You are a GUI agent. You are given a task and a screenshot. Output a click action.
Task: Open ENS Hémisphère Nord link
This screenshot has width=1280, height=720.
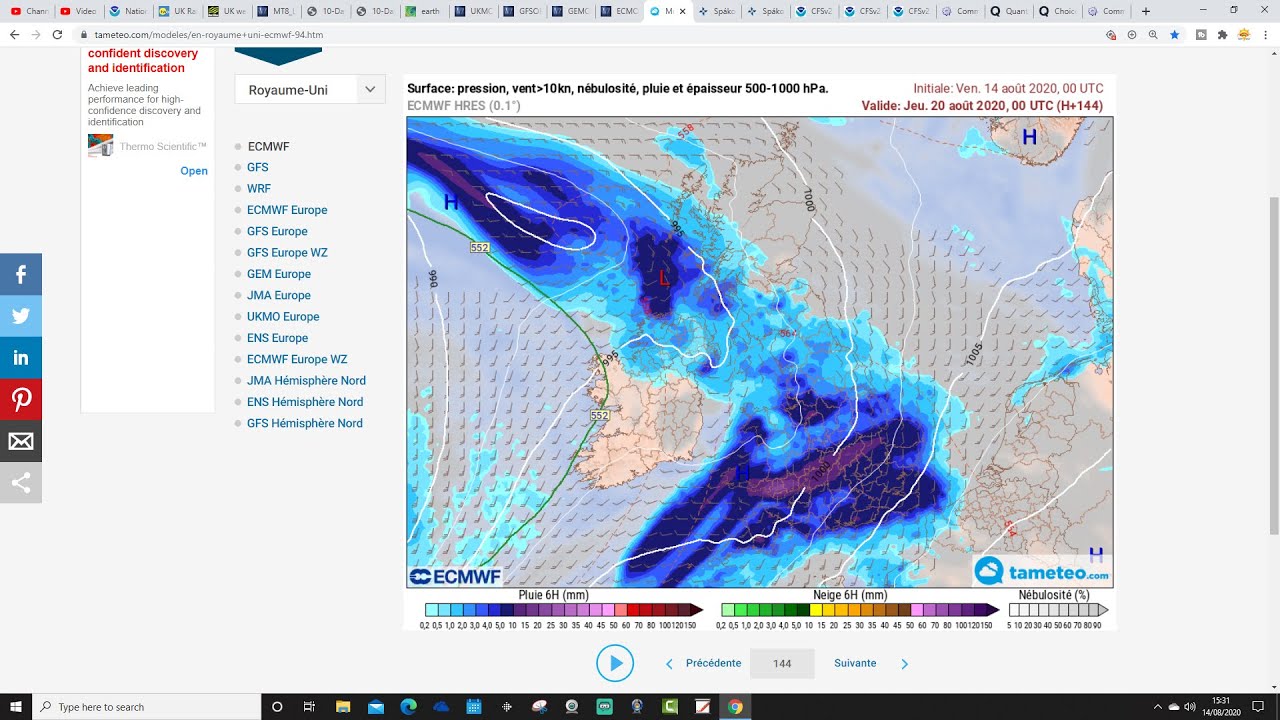[x=305, y=402]
